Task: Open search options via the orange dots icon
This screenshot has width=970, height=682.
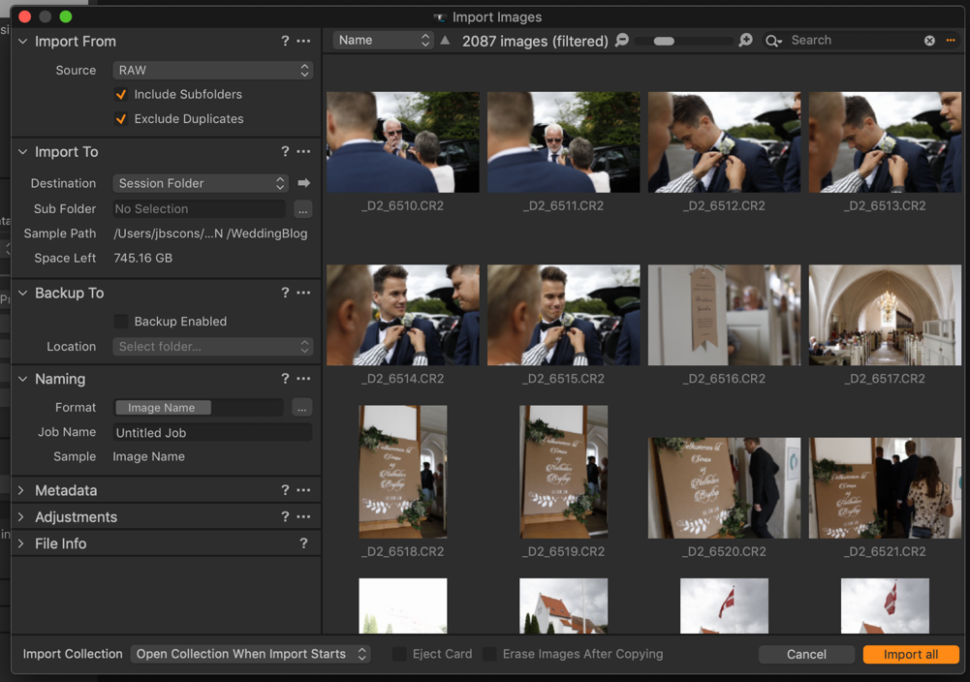Action: pyautogui.click(x=951, y=40)
